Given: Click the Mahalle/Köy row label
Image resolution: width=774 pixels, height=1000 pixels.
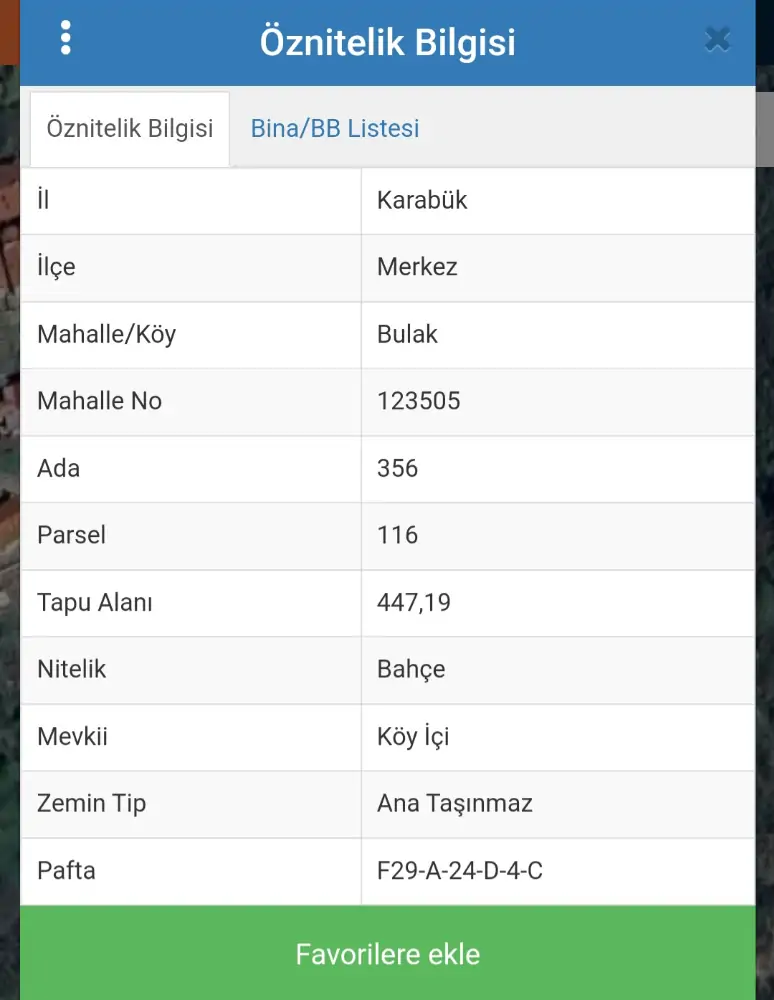Looking at the screenshot, I should pos(106,334).
